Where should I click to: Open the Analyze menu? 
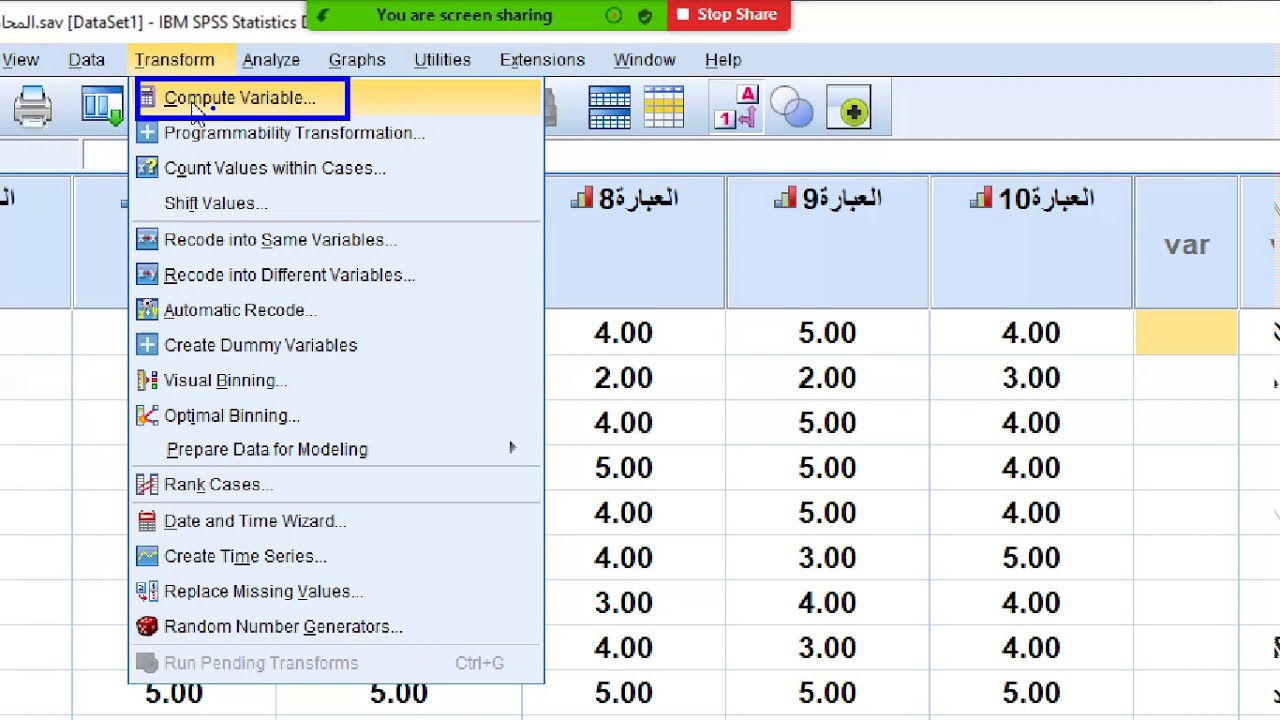[x=271, y=60]
